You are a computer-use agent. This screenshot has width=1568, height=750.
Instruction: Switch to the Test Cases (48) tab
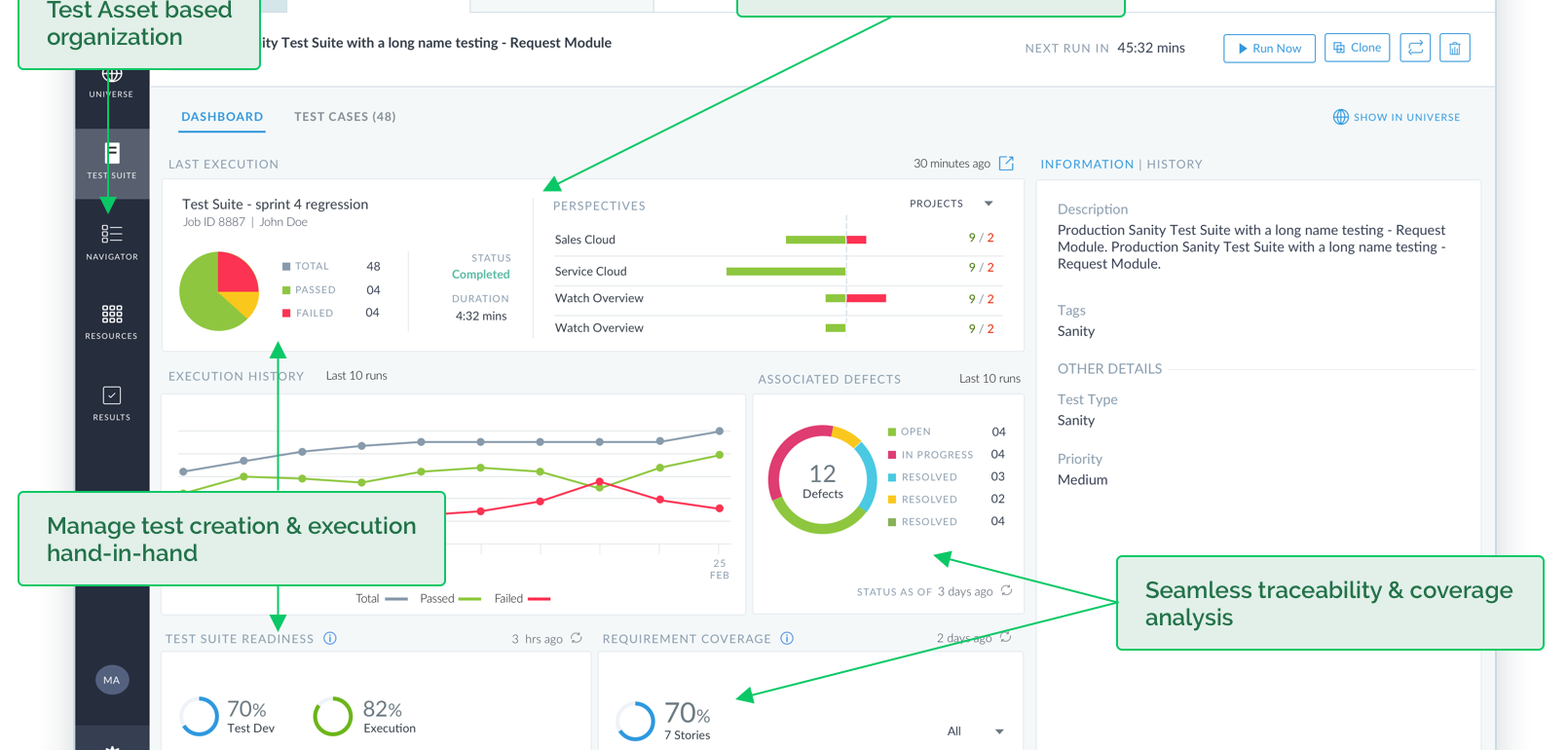click(x=345, y=117)
